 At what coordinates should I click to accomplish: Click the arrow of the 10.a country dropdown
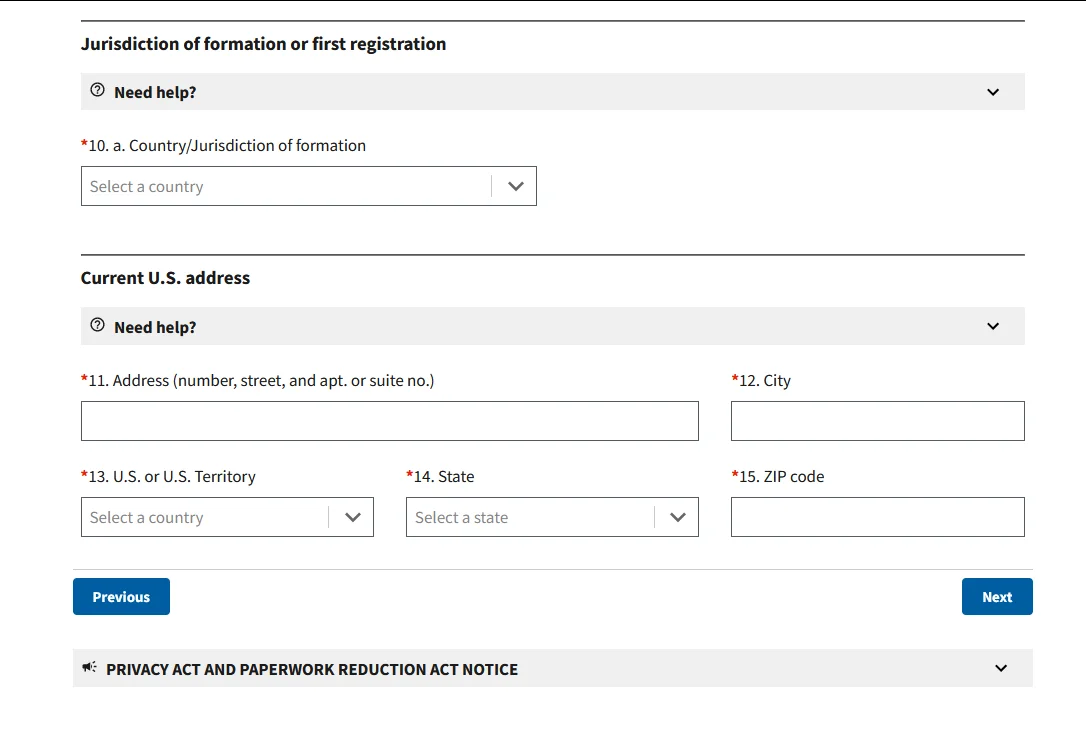(515, 186)
